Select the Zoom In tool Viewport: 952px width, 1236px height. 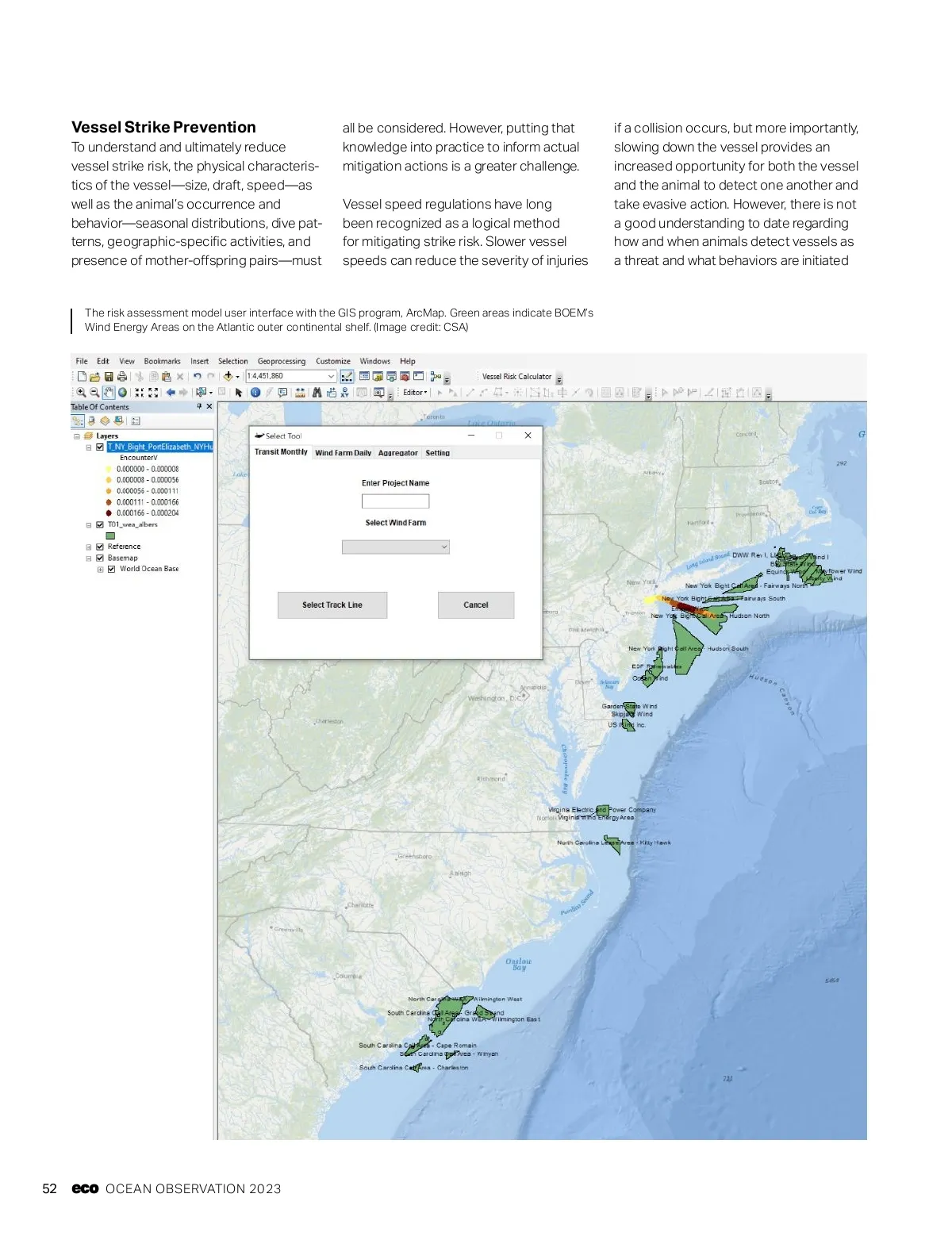click(81, 393)
